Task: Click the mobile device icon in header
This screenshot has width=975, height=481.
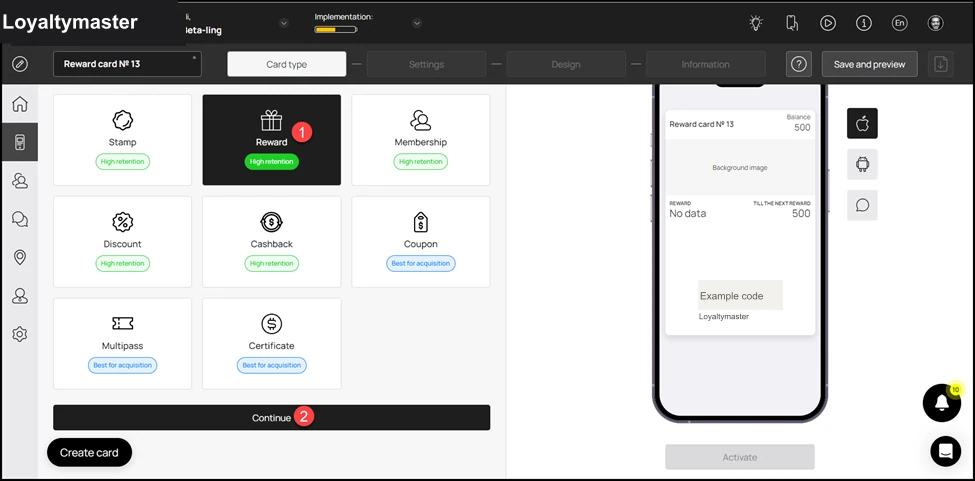Action: coord(792,23)
